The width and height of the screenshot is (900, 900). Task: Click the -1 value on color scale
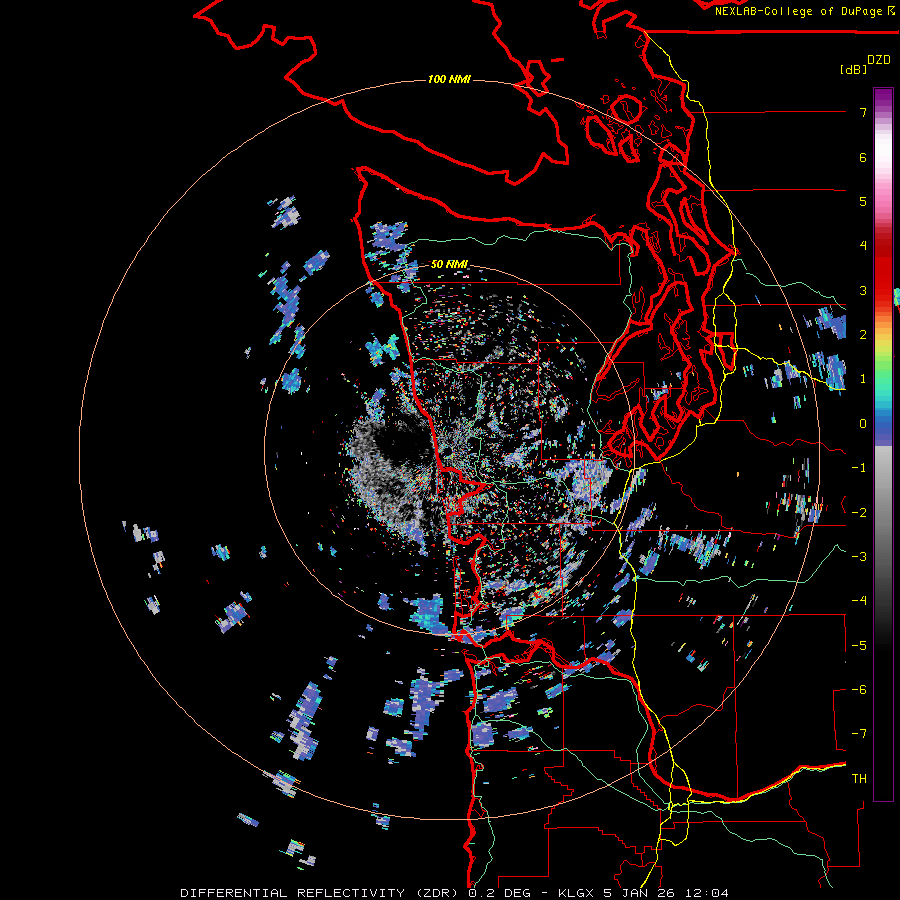[x=859, y=468]
